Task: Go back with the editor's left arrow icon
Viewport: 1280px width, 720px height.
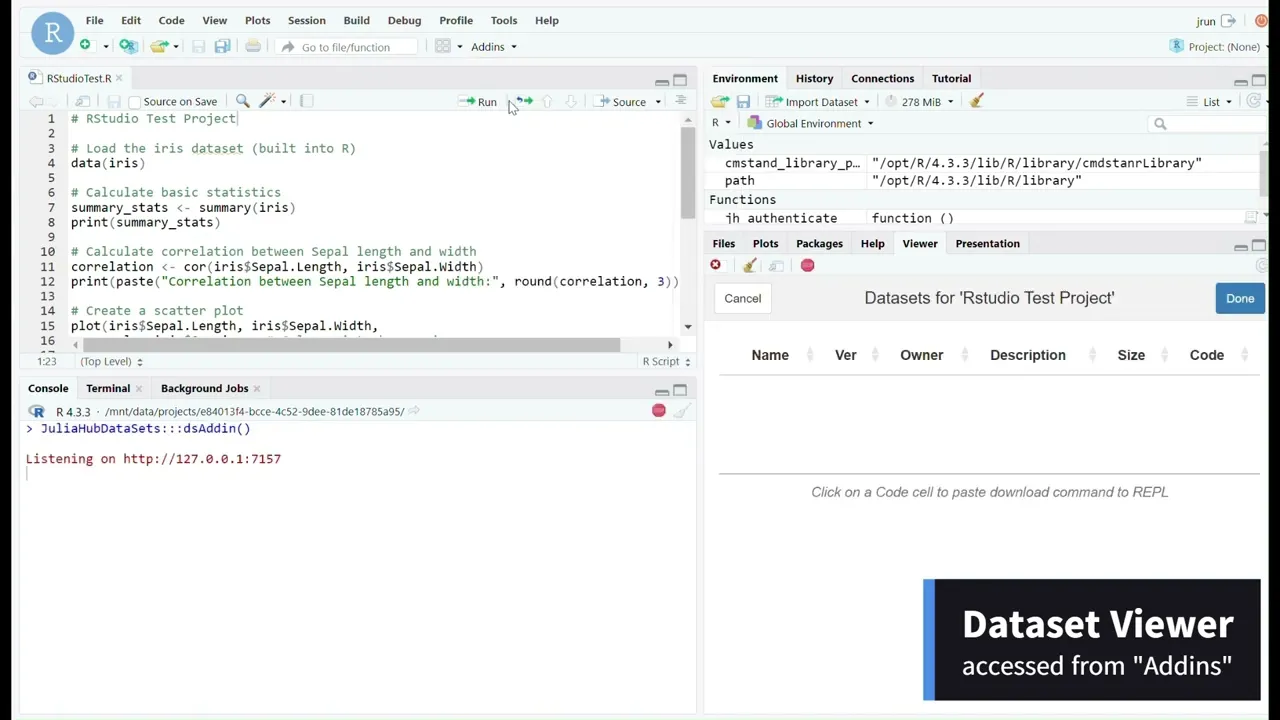Action: coord(36,101)
